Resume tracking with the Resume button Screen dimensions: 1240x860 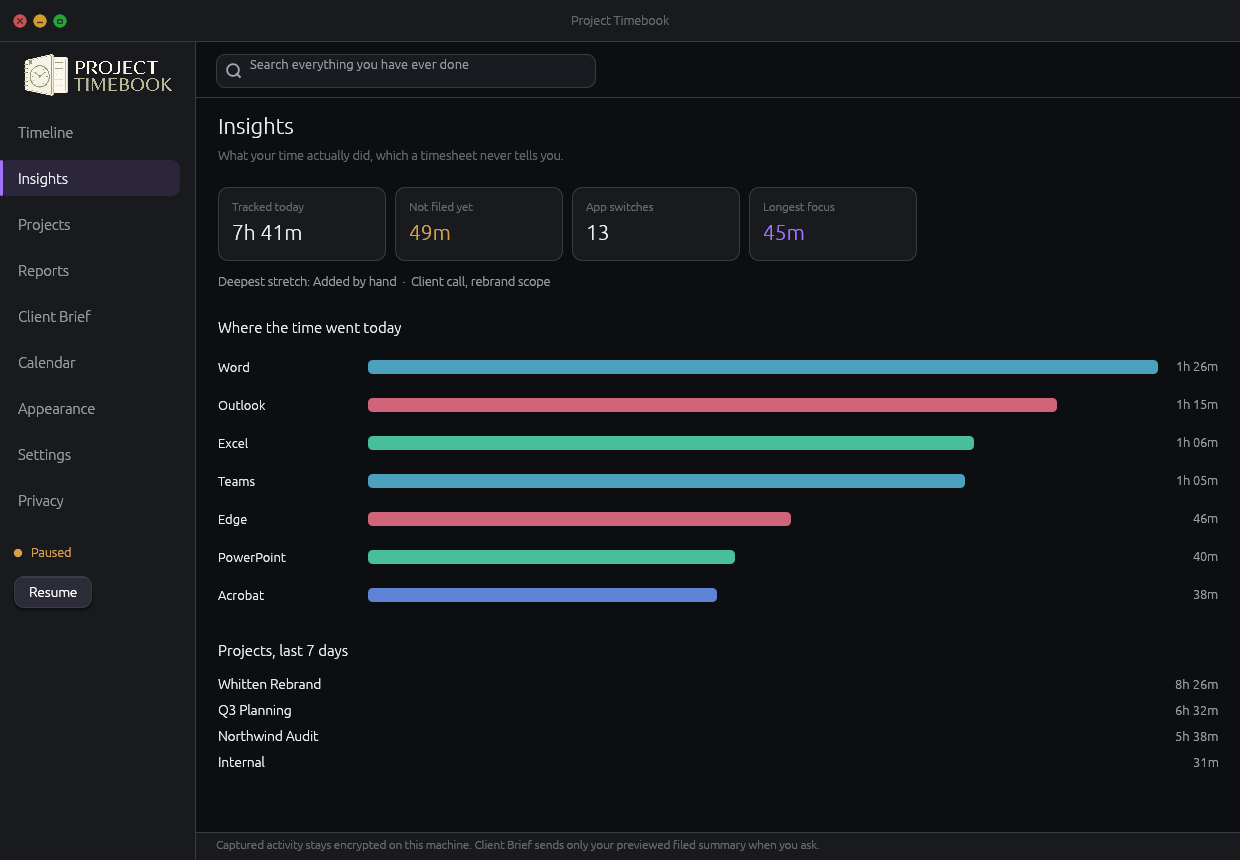(53, 592)
